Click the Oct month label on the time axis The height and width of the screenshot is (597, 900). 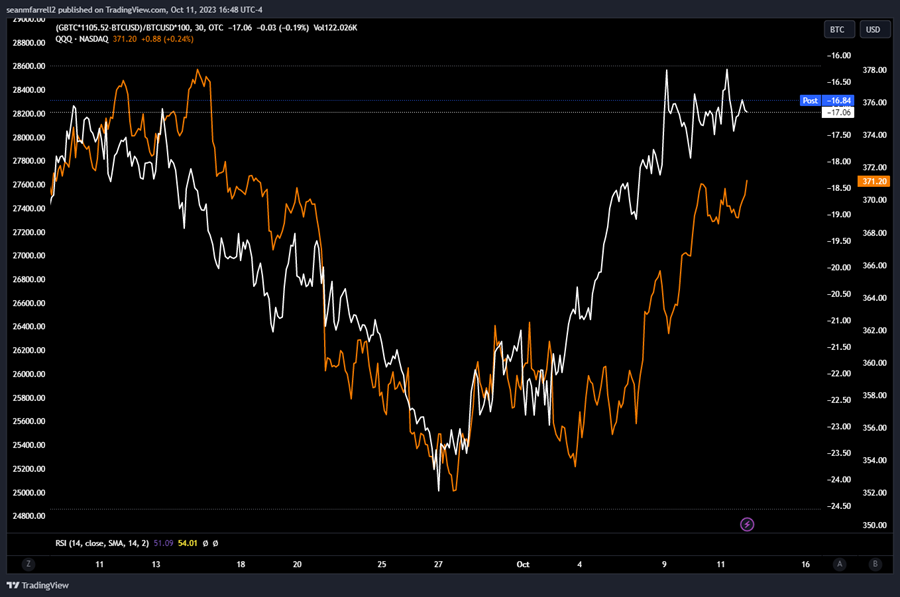tap(523, 564)
